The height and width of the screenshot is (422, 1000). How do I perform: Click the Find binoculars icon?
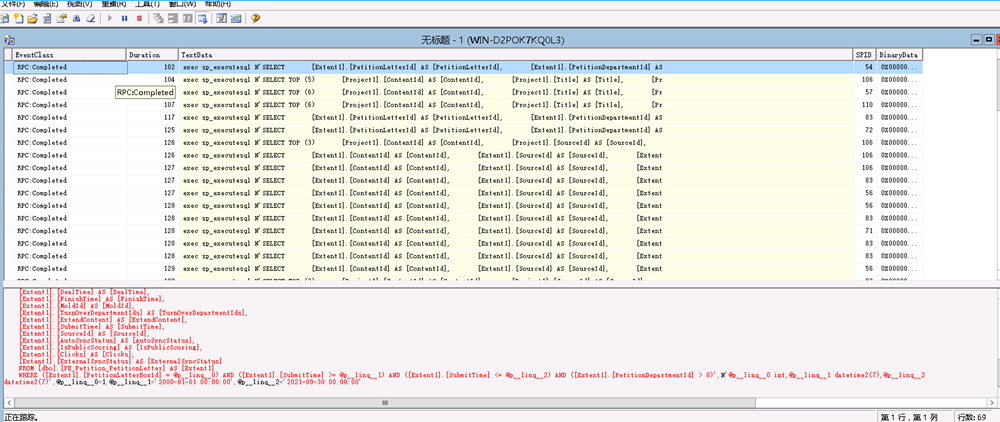pos(76,18)
